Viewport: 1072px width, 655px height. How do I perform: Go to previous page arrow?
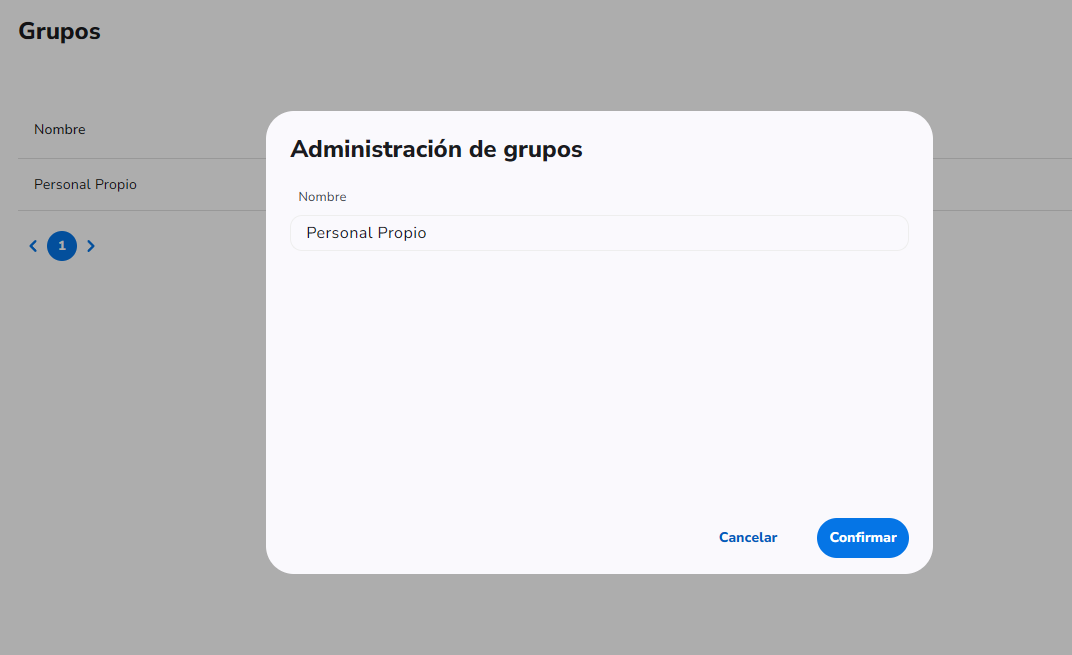coord(33,246)
